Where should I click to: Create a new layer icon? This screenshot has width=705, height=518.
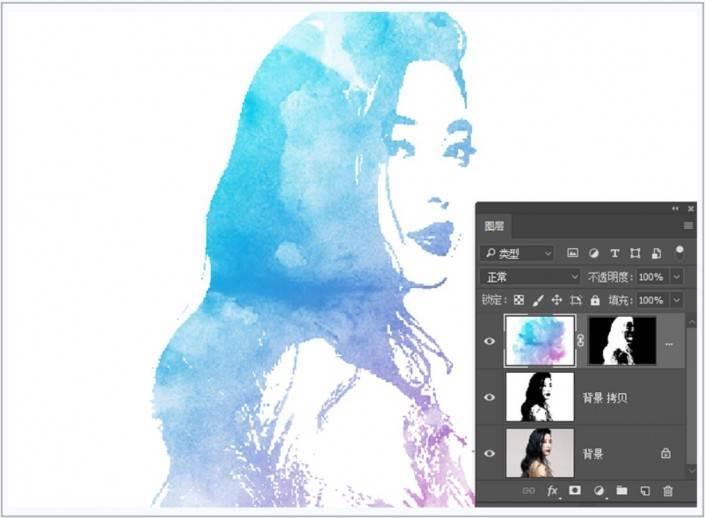pos(645,491)
